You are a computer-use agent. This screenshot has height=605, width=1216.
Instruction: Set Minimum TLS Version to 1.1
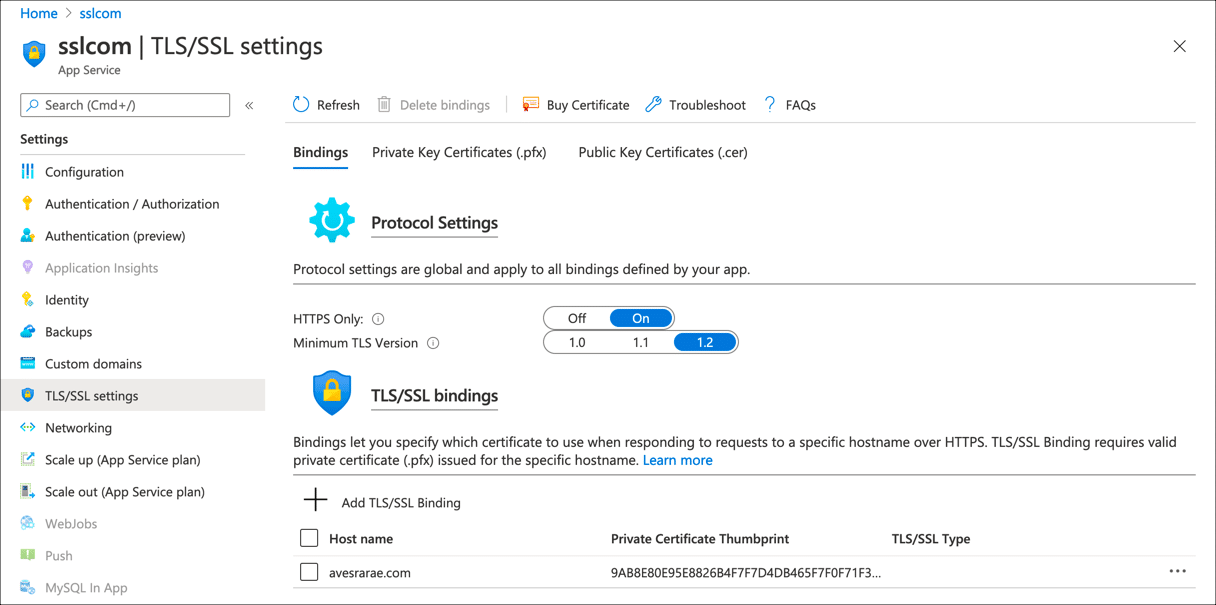(x=642, y=341)
